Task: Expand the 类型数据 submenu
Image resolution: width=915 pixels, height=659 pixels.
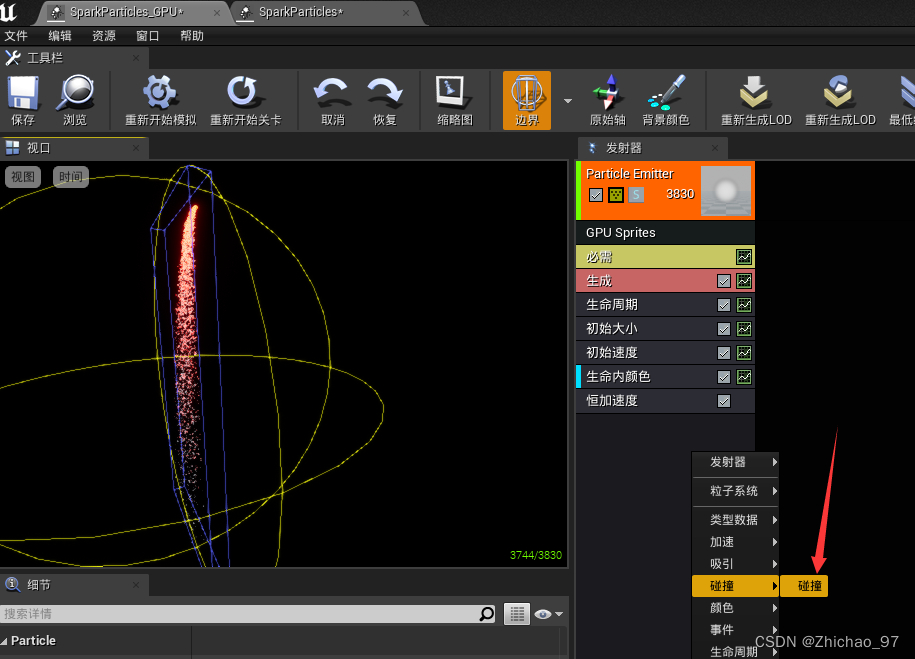Action: tap(735, 519)
